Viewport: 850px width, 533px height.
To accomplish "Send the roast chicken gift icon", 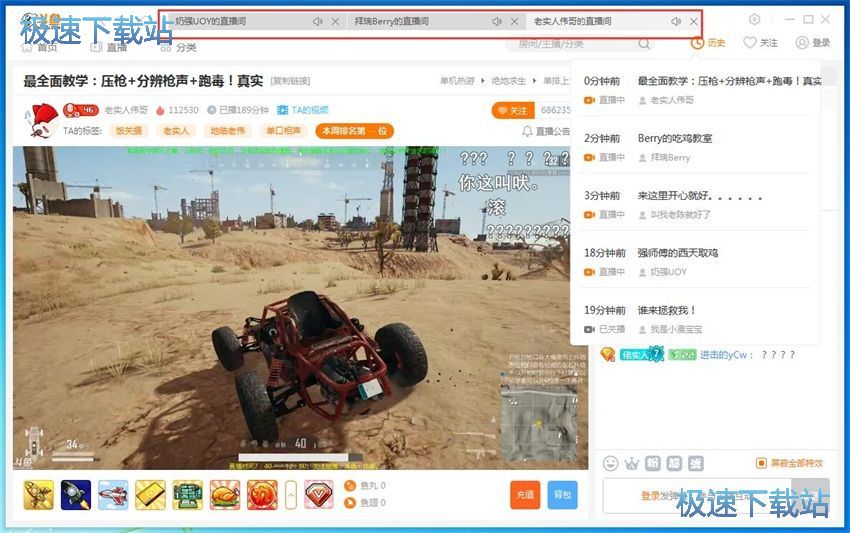I will [225, 495].
